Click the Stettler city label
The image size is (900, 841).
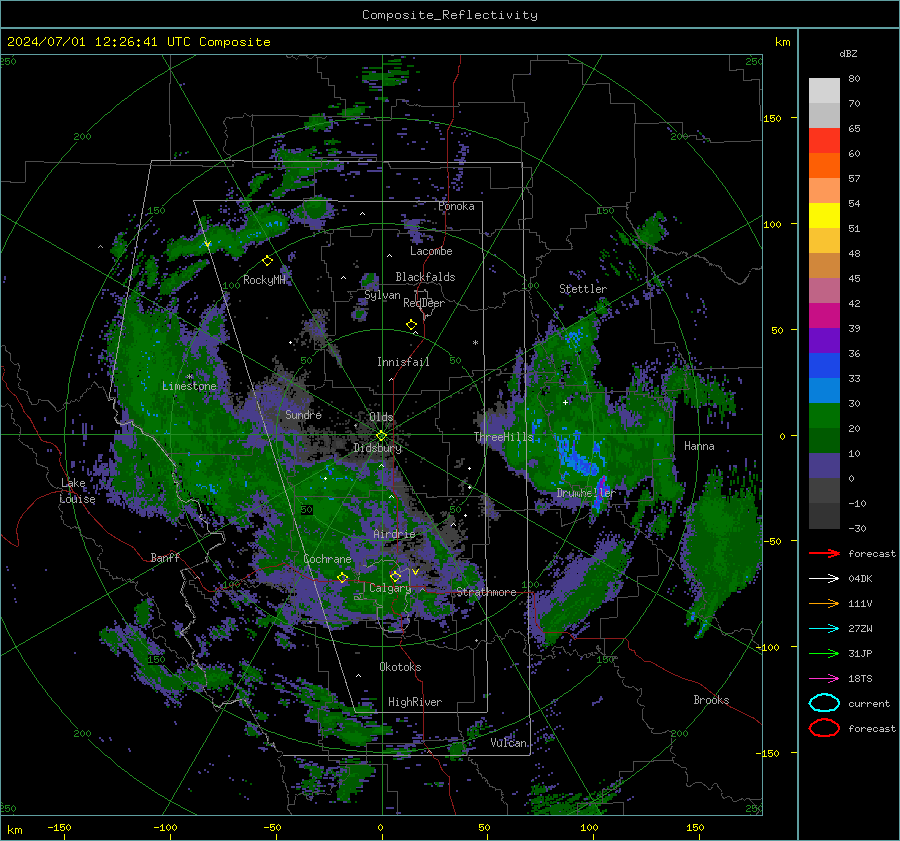point(583,289)
